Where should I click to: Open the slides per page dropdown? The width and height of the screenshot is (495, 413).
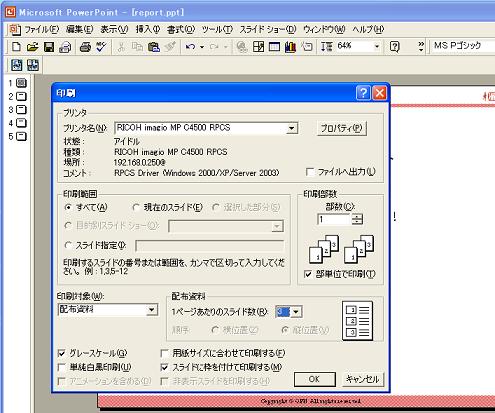click(x=296, y=312)
